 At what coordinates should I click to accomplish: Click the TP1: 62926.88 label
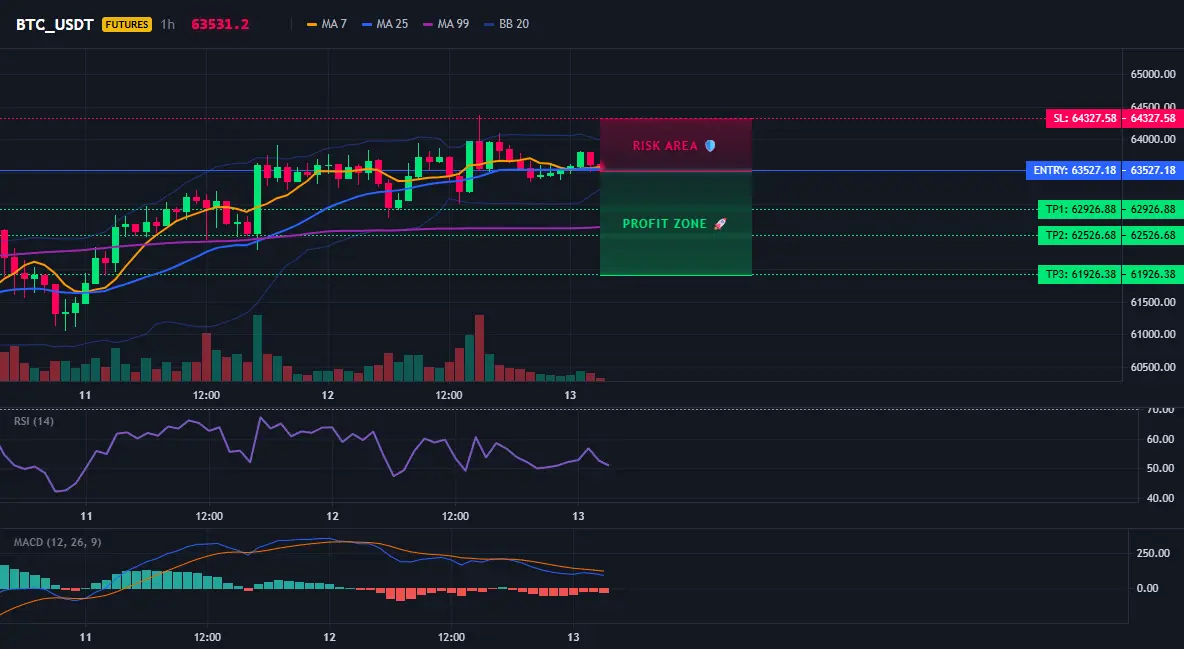(x=1080, y=209)
